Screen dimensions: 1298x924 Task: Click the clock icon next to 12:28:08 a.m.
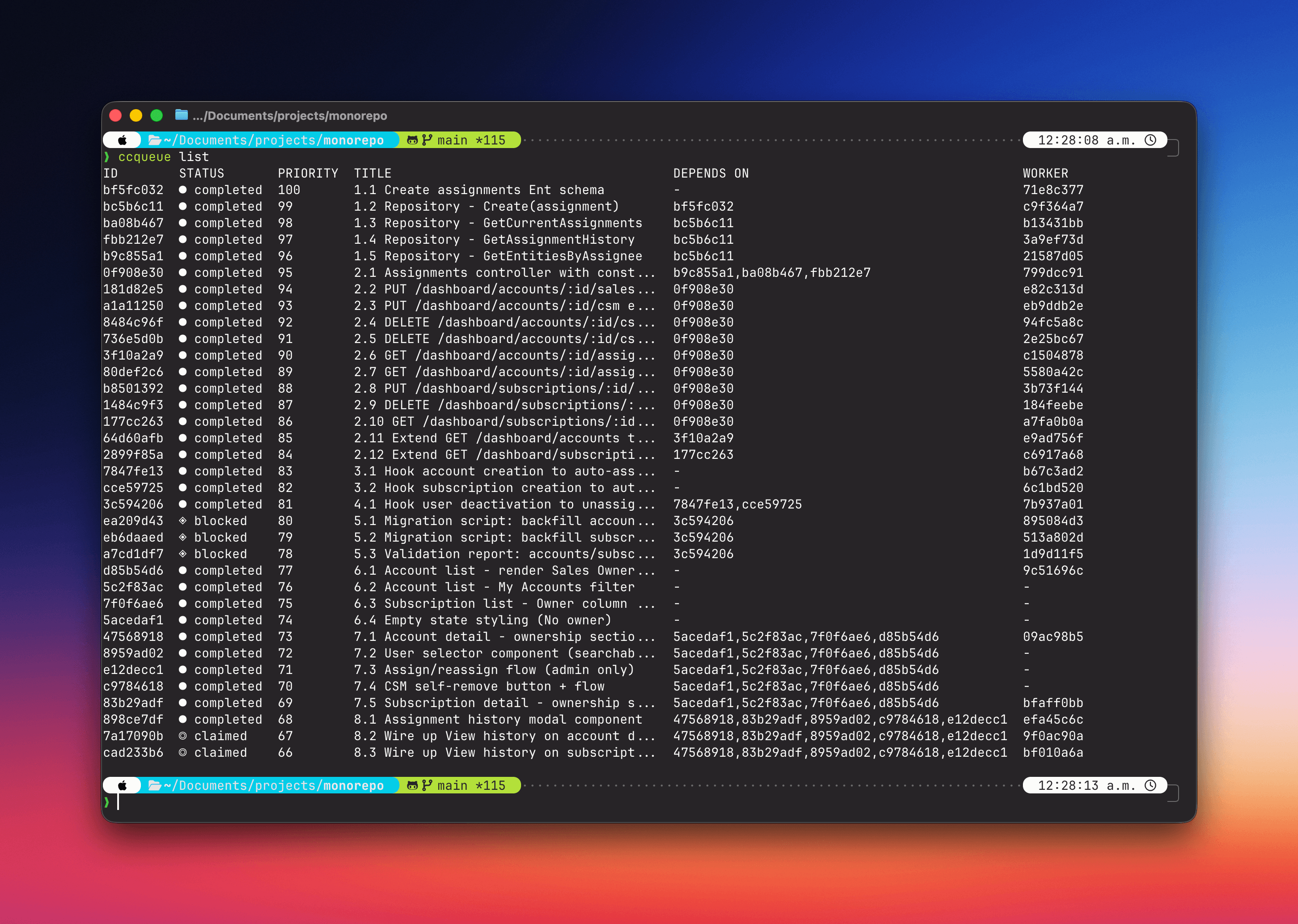(x=1150, y=140)
